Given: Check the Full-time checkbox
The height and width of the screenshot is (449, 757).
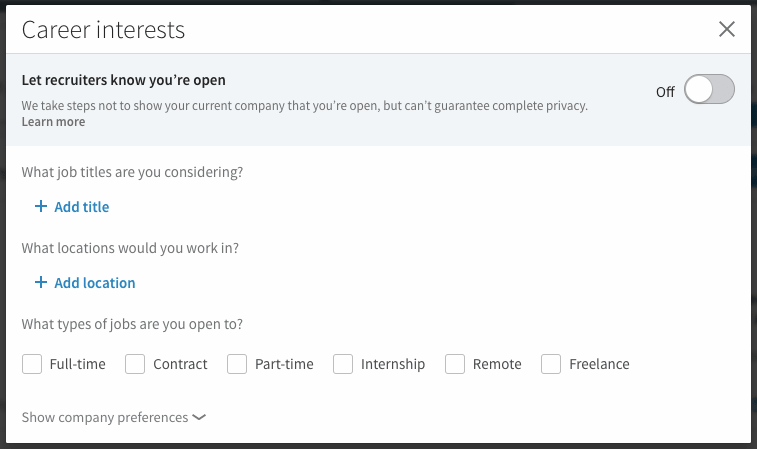Looking at the screenshot, I should [32, 364].
